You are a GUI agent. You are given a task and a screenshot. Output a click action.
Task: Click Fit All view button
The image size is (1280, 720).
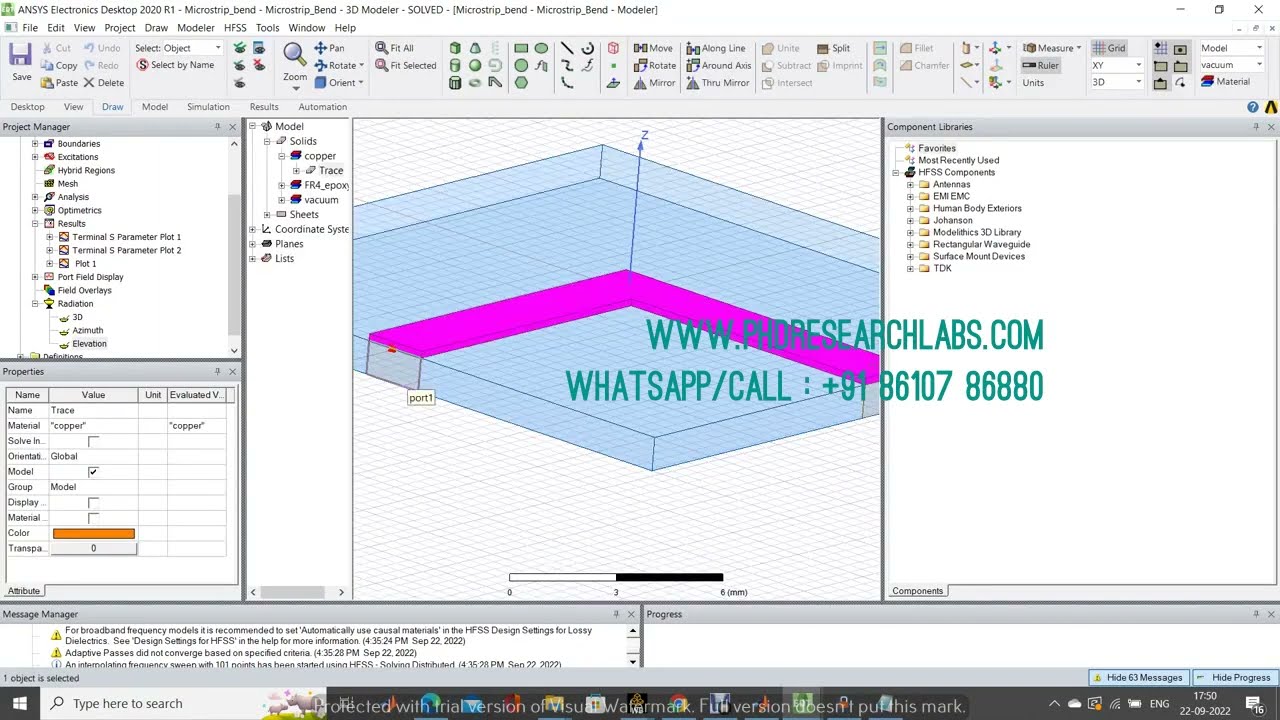pos(395,48)
